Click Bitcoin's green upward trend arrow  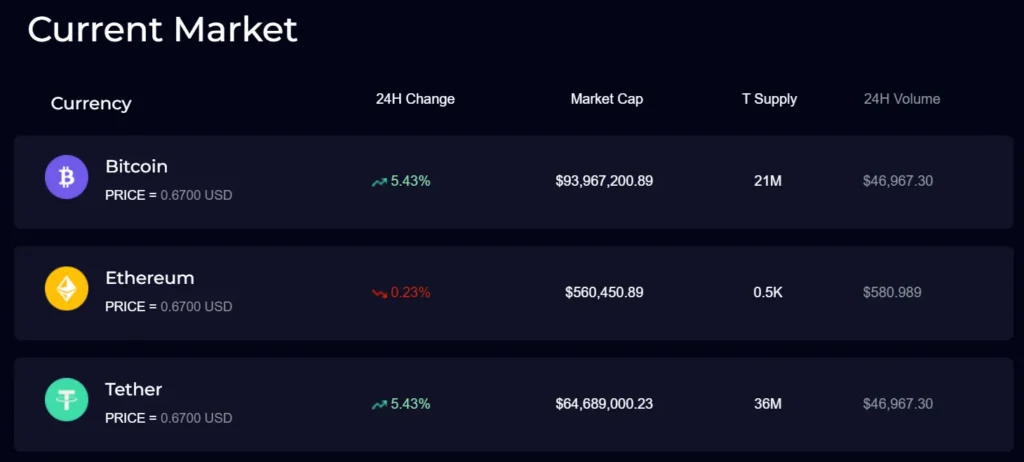(379, 182)
